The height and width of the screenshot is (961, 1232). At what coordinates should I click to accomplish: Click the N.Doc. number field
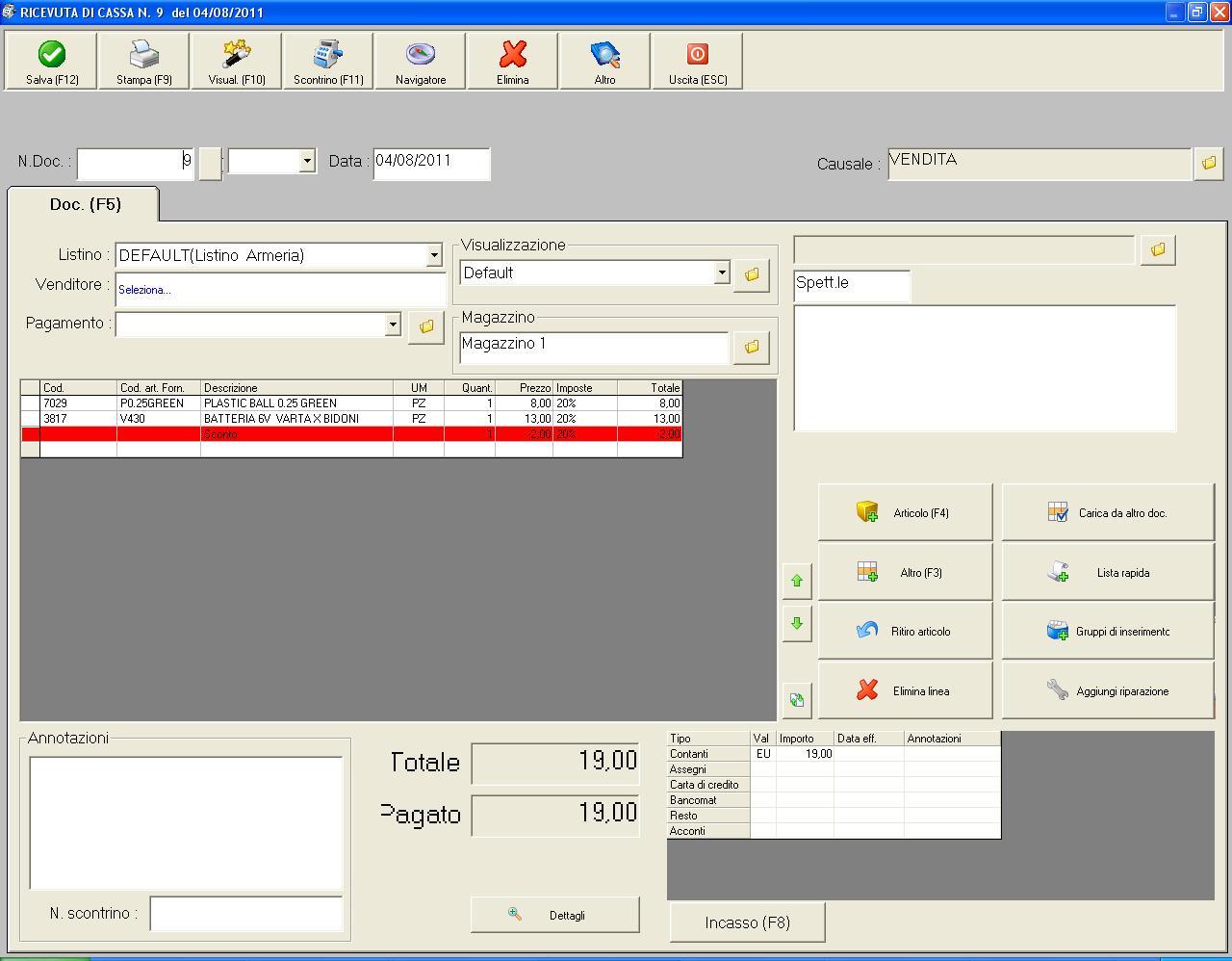136,163
